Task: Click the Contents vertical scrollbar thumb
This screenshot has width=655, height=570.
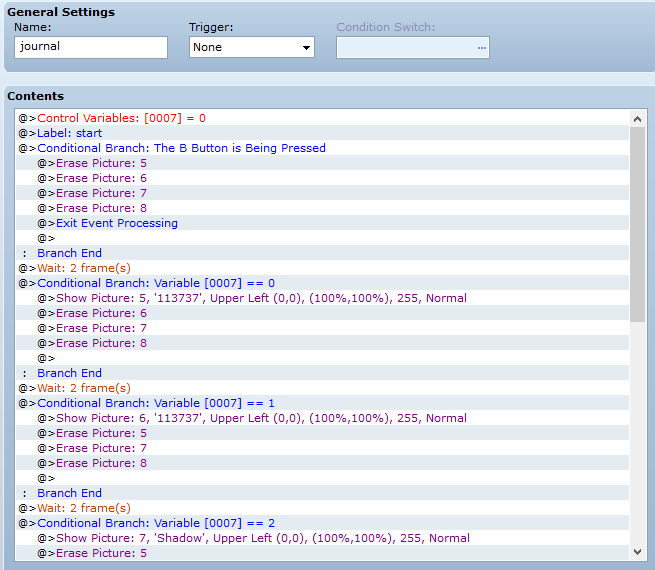Action: 637,224
